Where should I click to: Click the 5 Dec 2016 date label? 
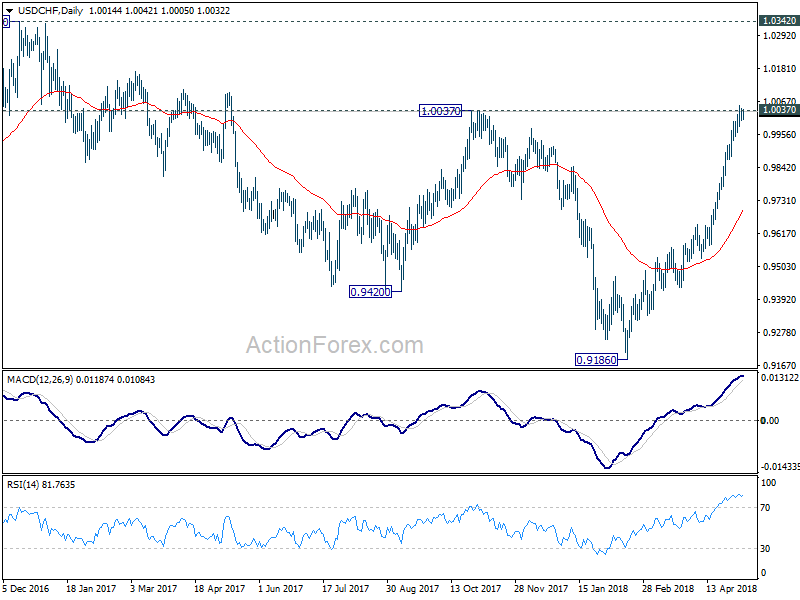click(26, 589)
